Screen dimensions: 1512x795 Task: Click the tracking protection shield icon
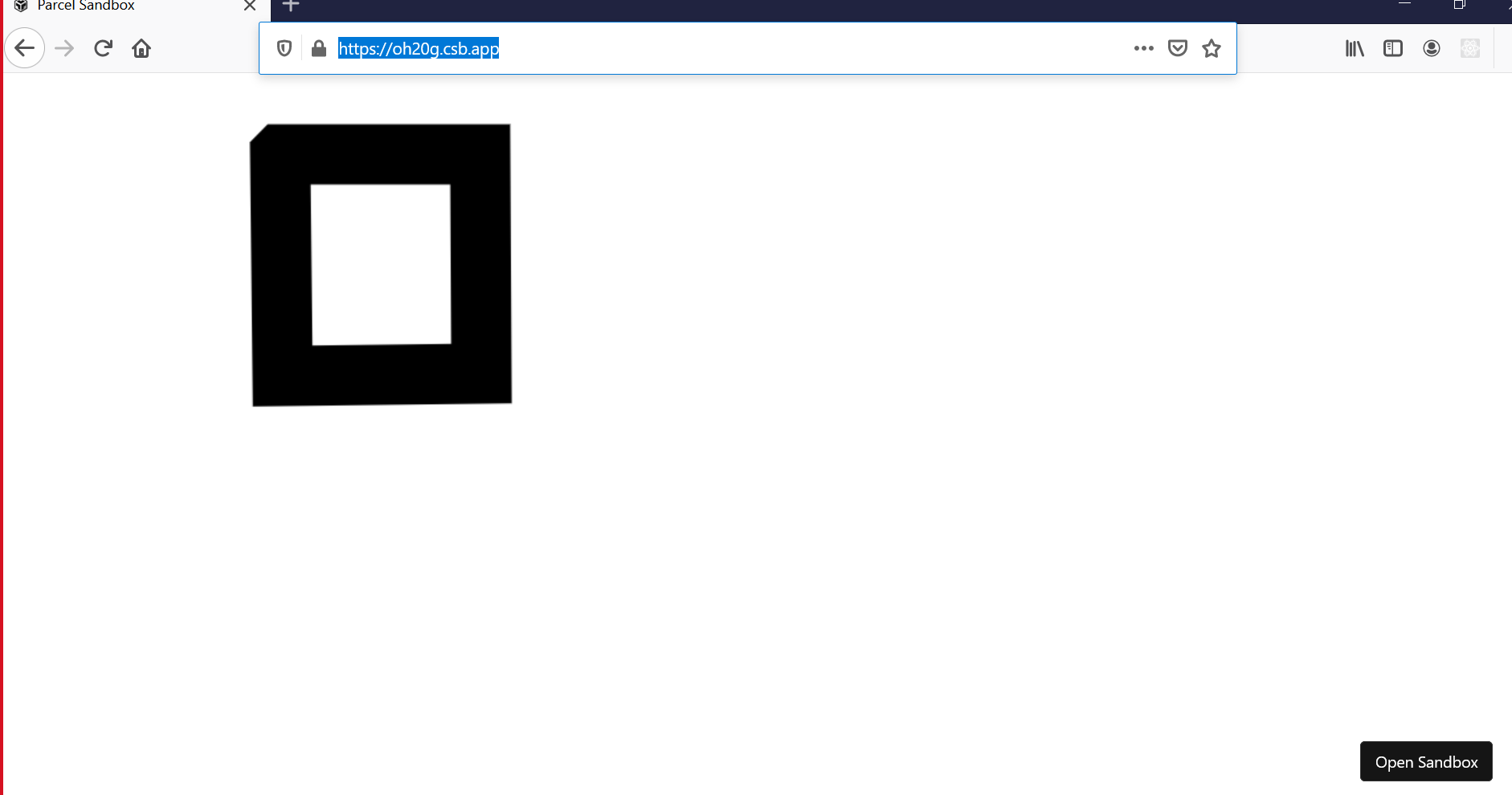(283, 48)
